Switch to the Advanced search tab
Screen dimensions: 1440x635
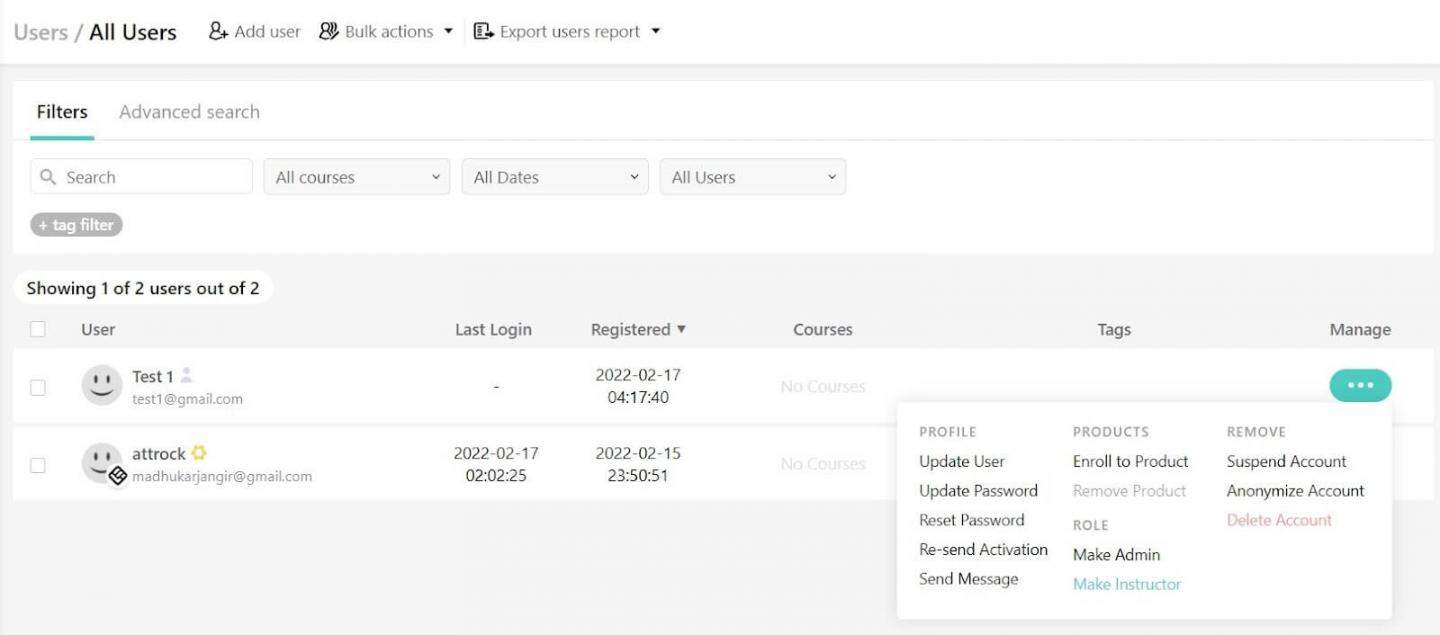click(189, 112)
